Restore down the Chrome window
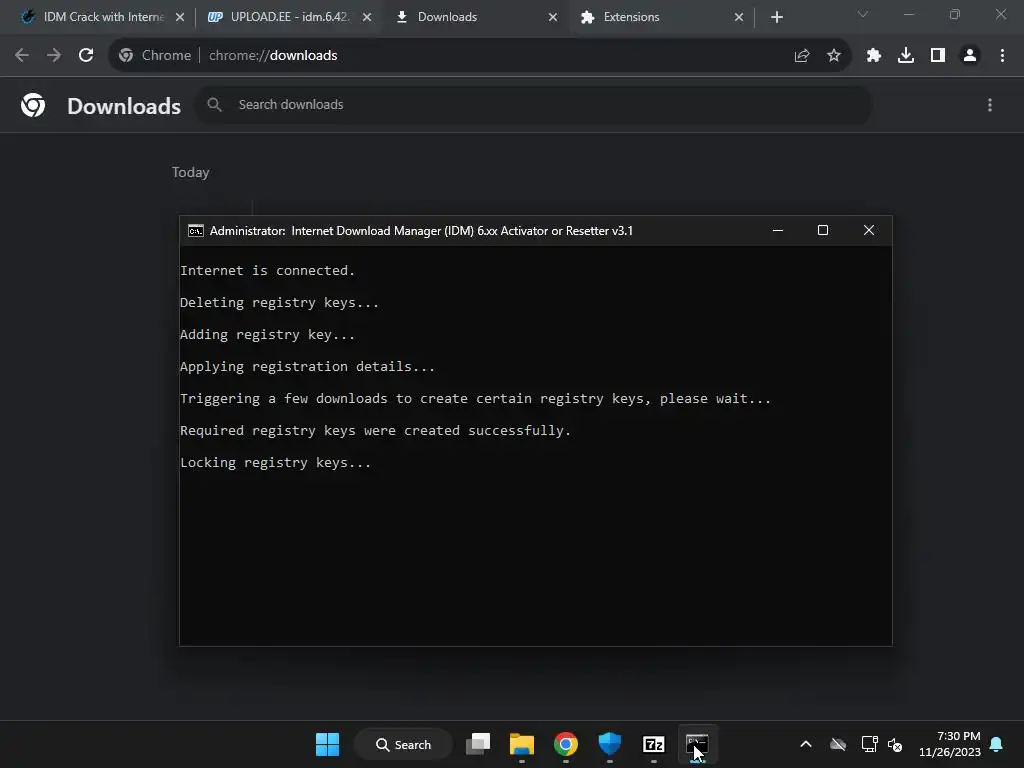 955,14
